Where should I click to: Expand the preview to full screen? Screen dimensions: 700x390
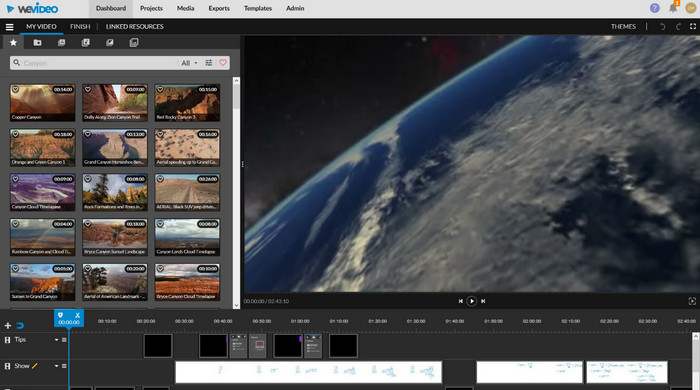click(x=692, y=301)
